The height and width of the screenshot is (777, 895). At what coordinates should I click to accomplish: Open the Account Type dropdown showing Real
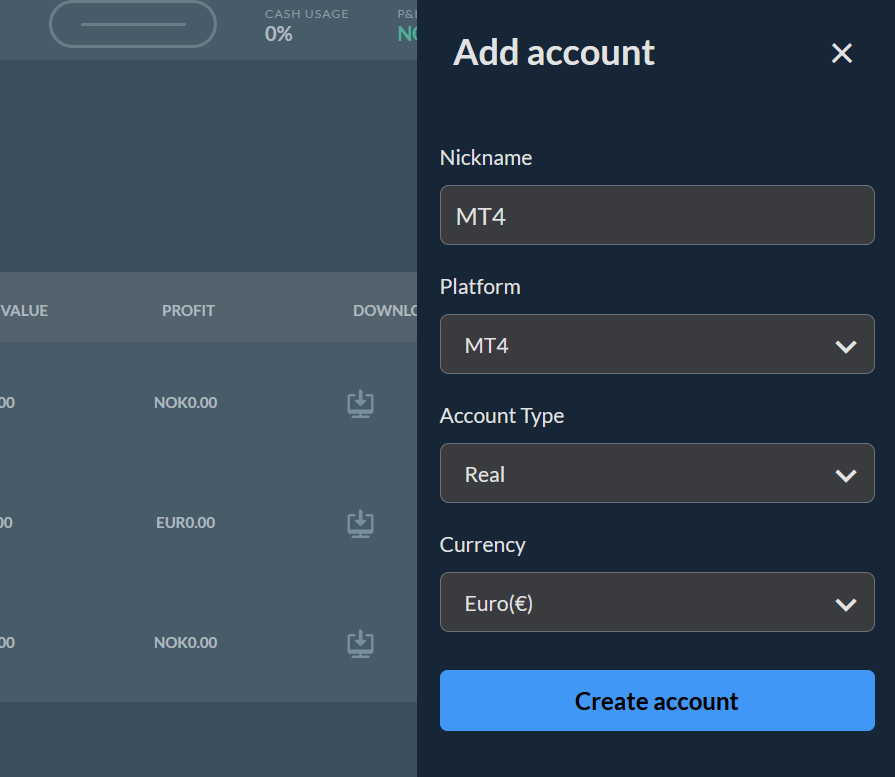pos(657,473)
